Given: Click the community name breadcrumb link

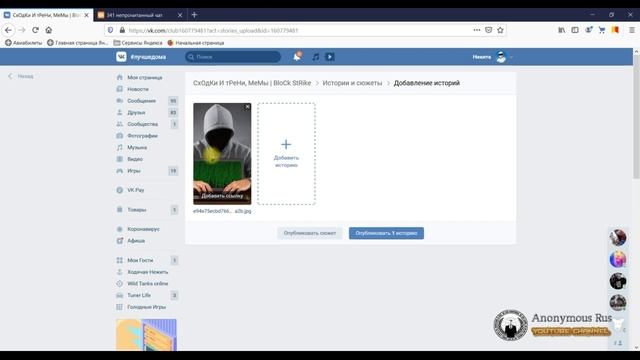Looking at the screenshot, I should click(252, 83).
